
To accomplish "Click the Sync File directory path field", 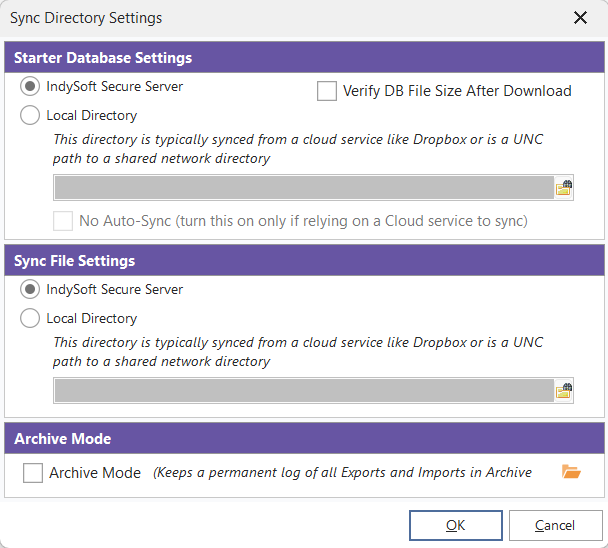I will point(303,391).
